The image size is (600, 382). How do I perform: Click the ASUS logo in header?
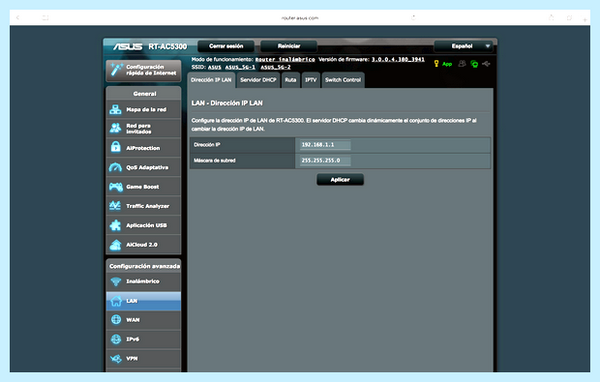click(128, 46)
